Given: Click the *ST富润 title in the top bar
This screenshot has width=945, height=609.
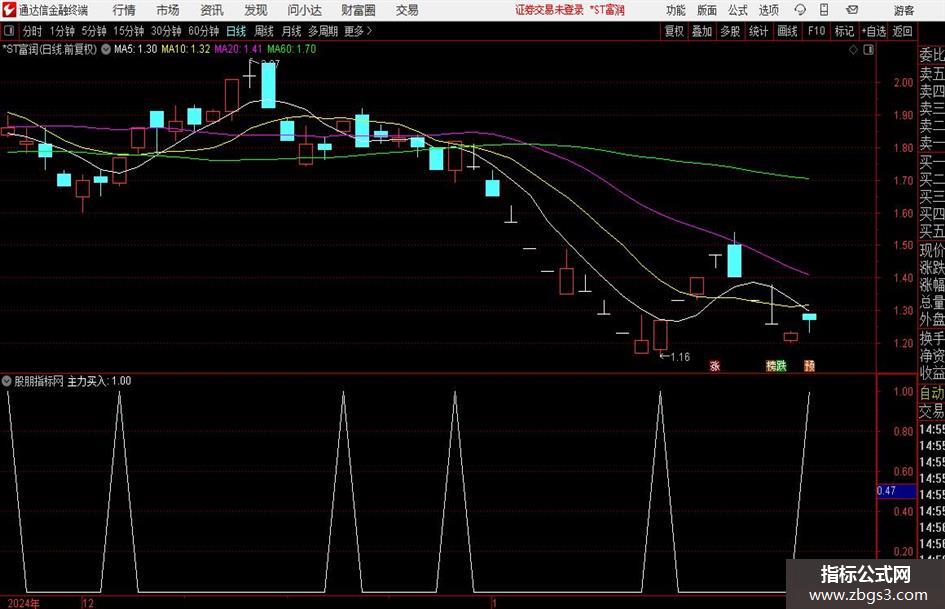Looking at the screenshot, I should click(x=607, y=10).
